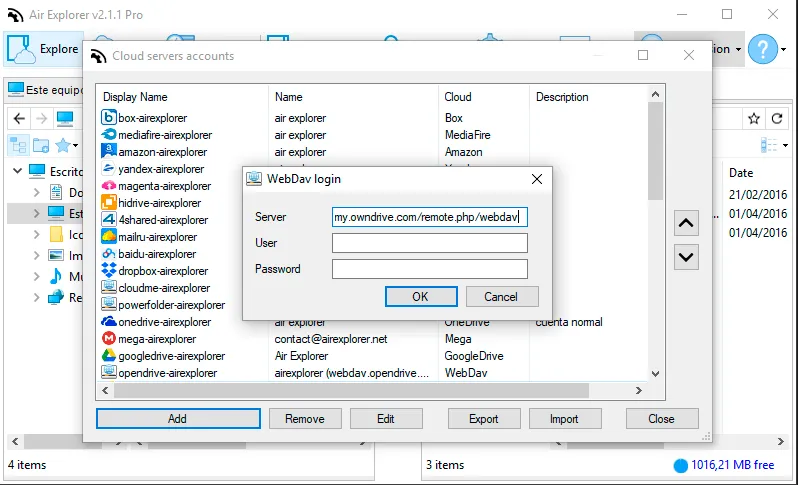This screenshot has height=485, width=798.
Task: Expand the Music tree node
Action: pos(36,276)
